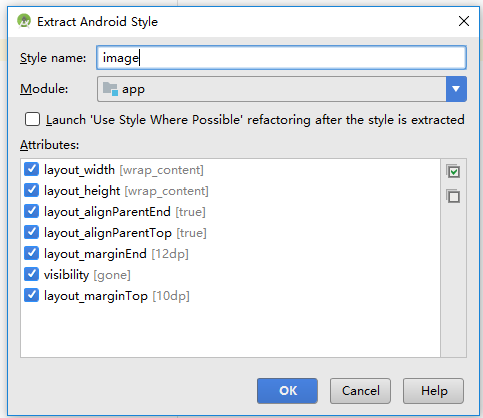Toggle the layout_alignParentEnd checkbox
Image resolution: width=483 pixels, height=418 pixels.
pyautogui.click(x=31, y=211)
